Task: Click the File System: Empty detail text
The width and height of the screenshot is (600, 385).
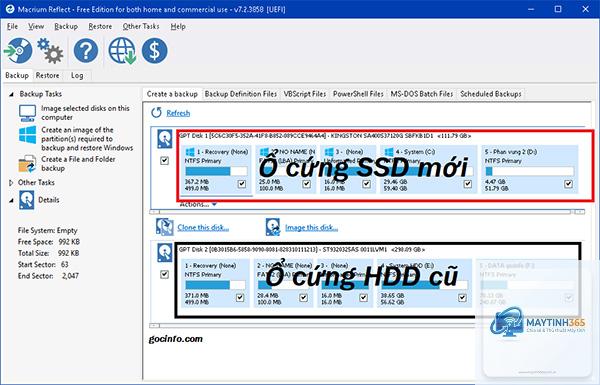Action: point(47,230)
